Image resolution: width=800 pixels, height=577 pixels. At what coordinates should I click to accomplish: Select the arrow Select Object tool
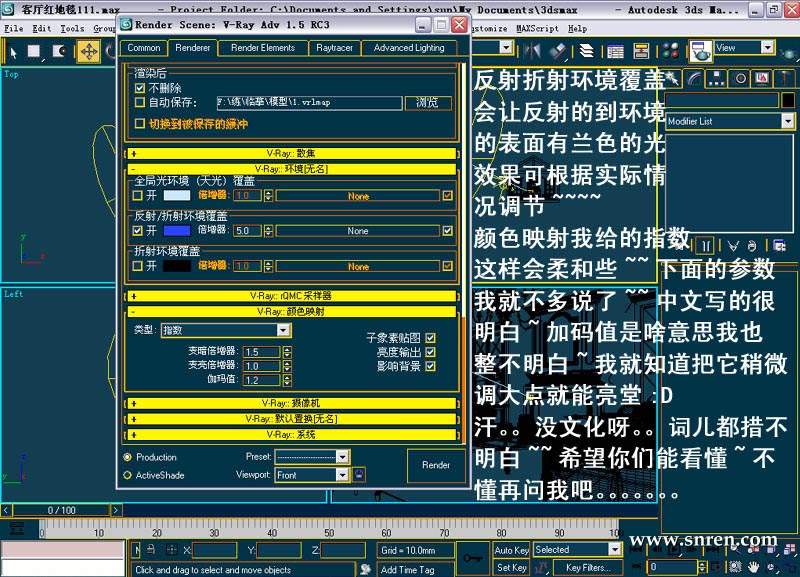click(14, 52)
